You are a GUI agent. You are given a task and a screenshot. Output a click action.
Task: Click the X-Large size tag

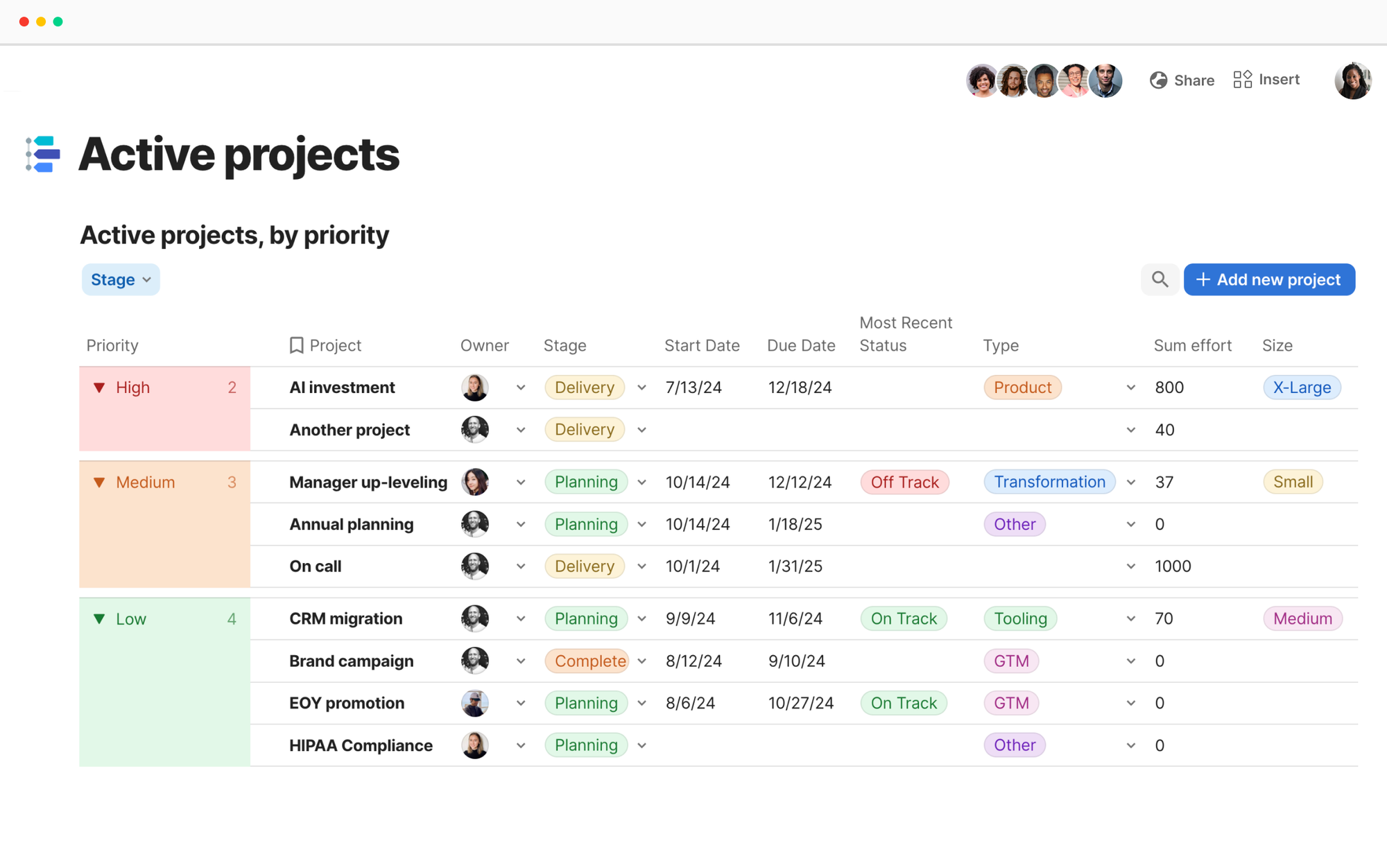point(1302,388)
